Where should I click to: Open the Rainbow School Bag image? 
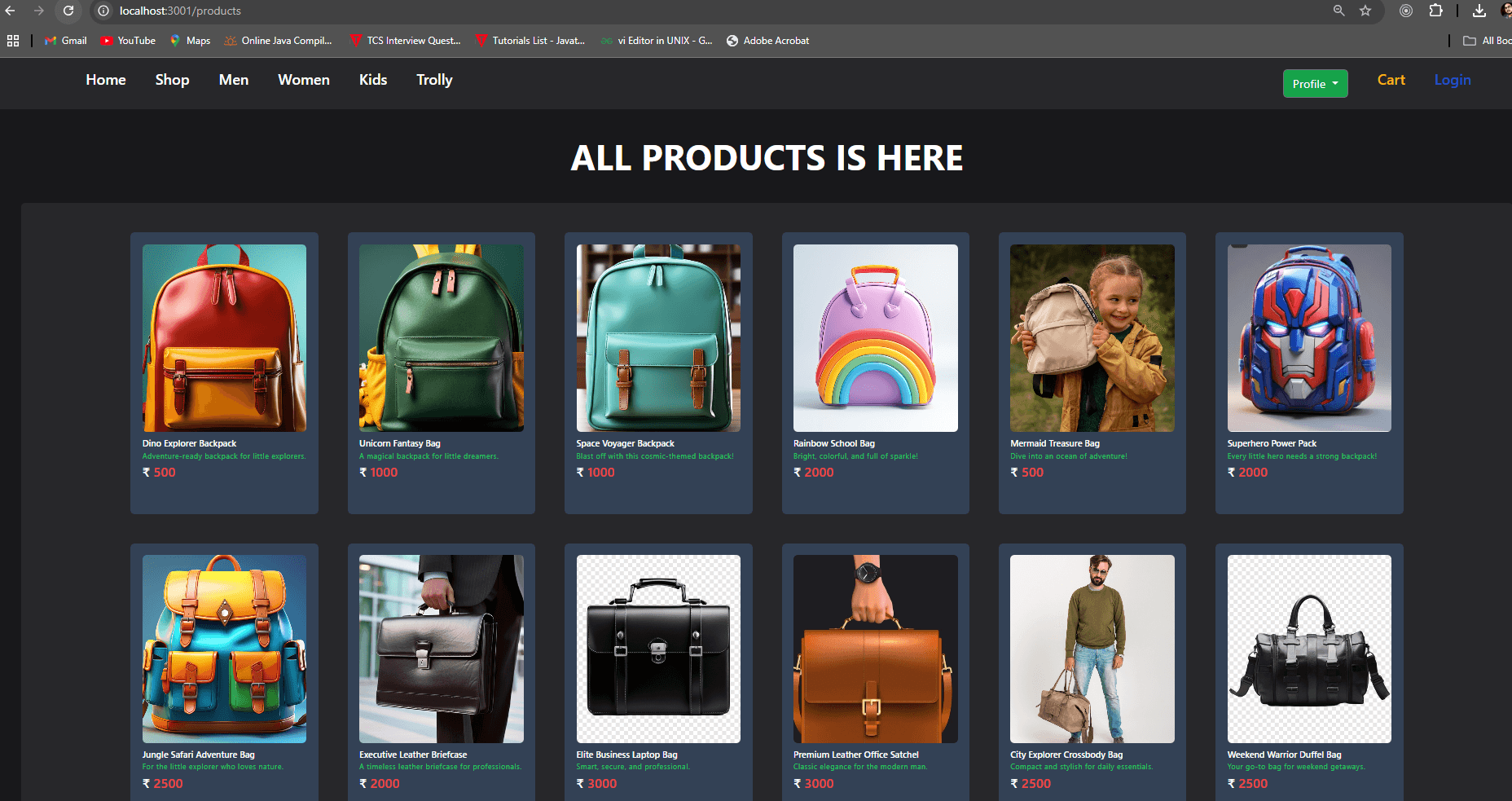[x=876, y=338]
